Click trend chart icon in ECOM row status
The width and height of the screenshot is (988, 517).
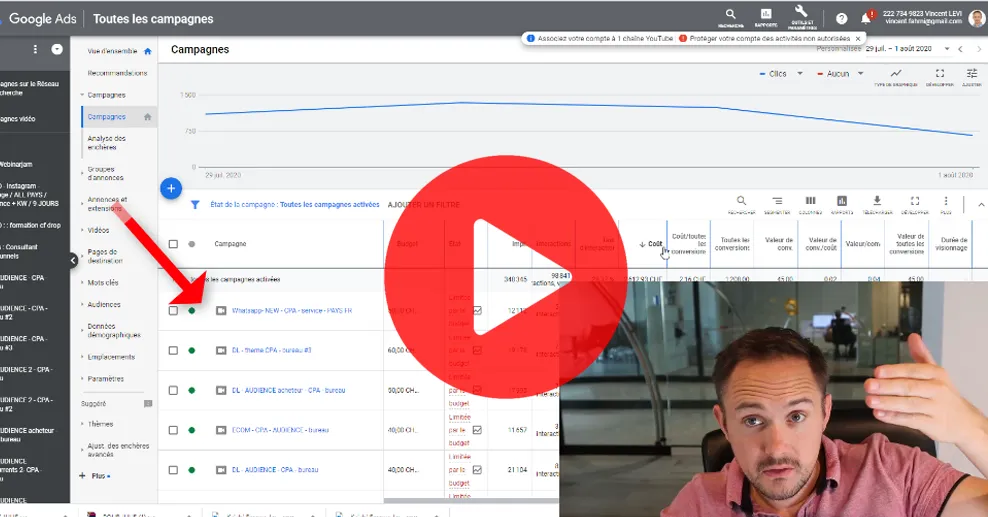coord(477,430)
